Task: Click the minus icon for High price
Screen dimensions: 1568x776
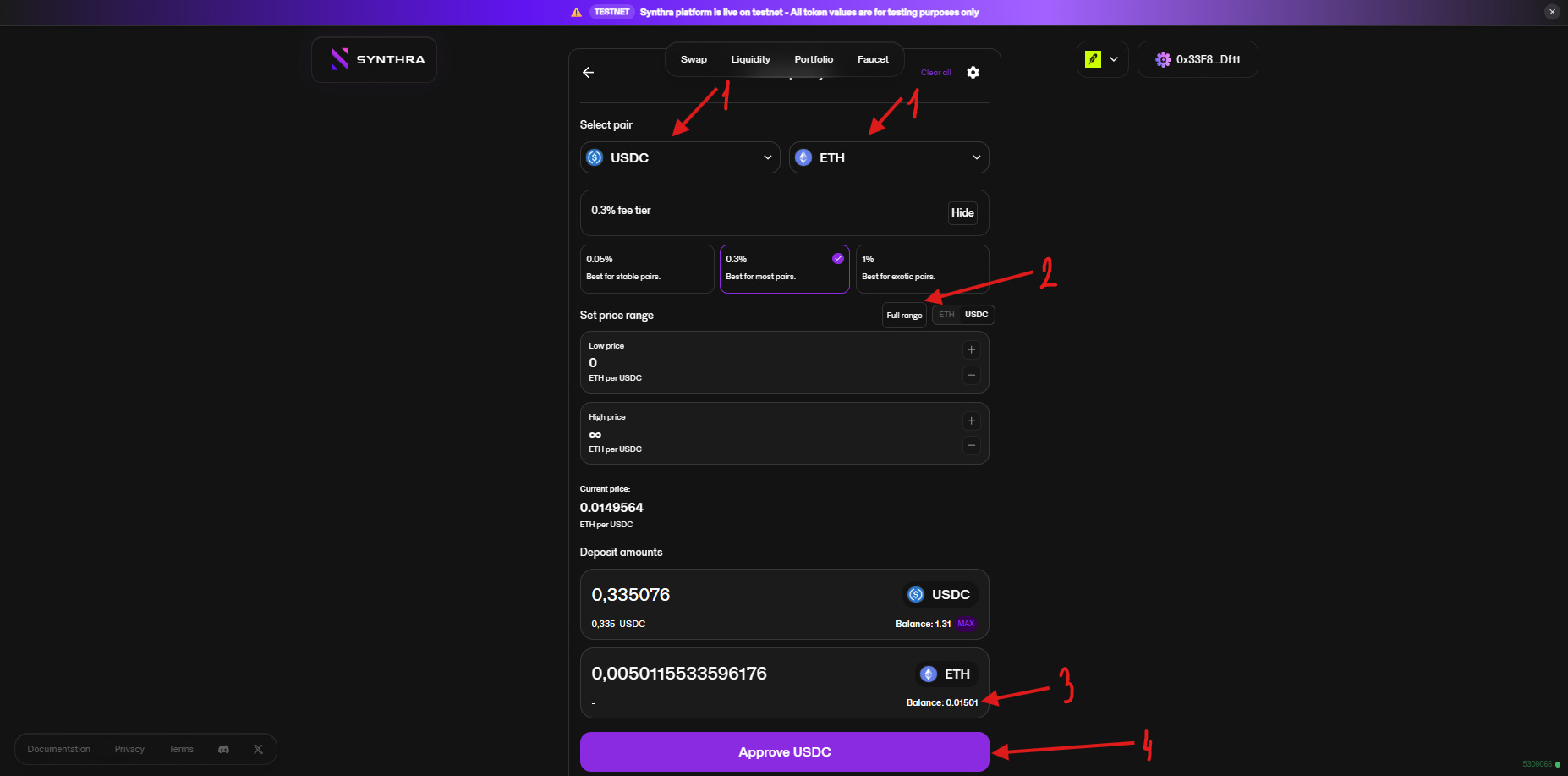Action: 971,446
